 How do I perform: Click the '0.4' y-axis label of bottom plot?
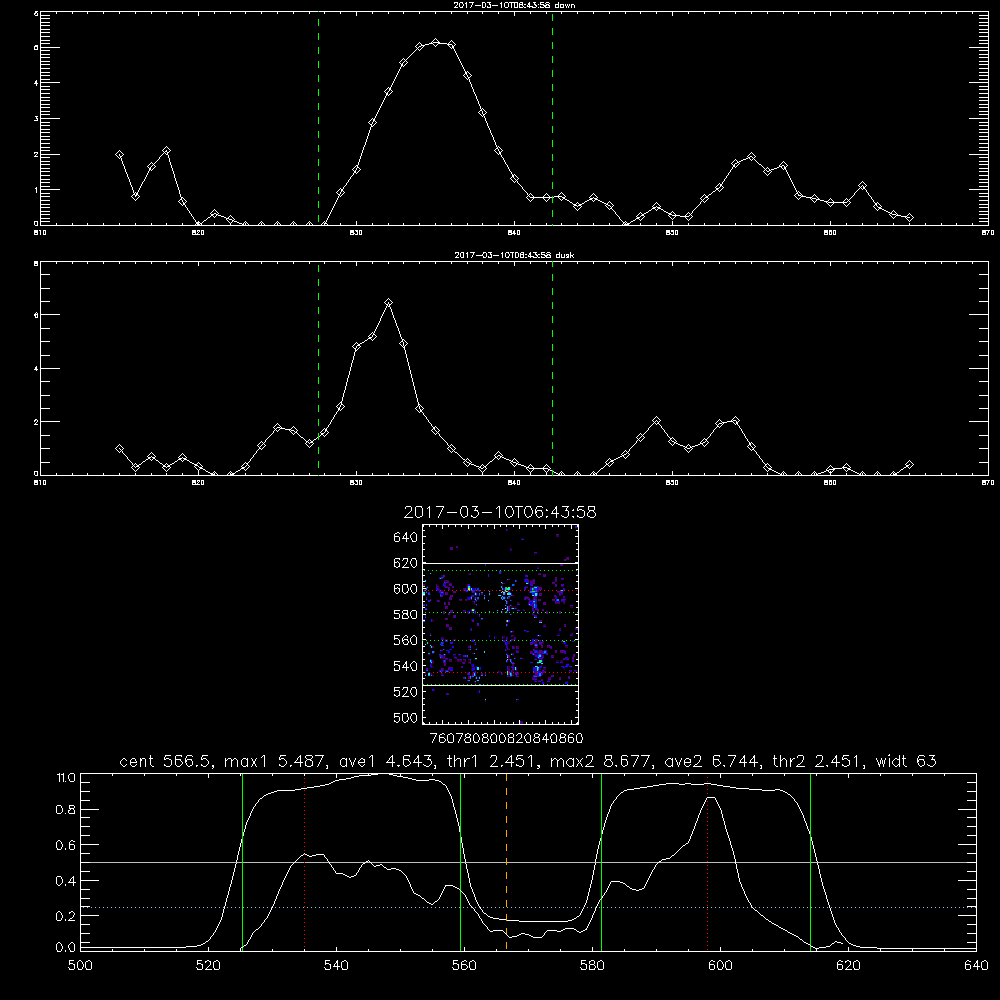[66, 881]
